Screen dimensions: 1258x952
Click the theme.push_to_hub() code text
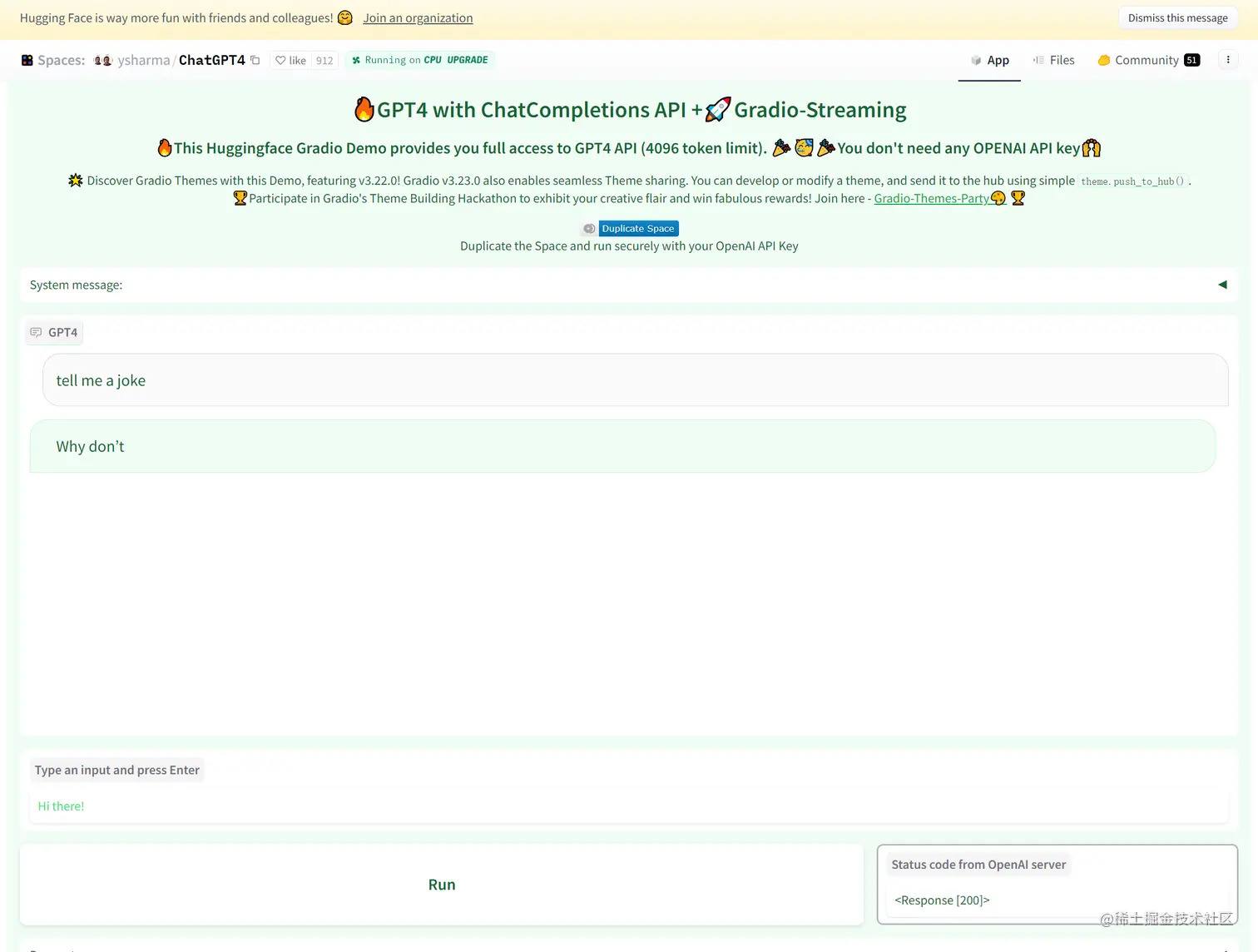1132,181
